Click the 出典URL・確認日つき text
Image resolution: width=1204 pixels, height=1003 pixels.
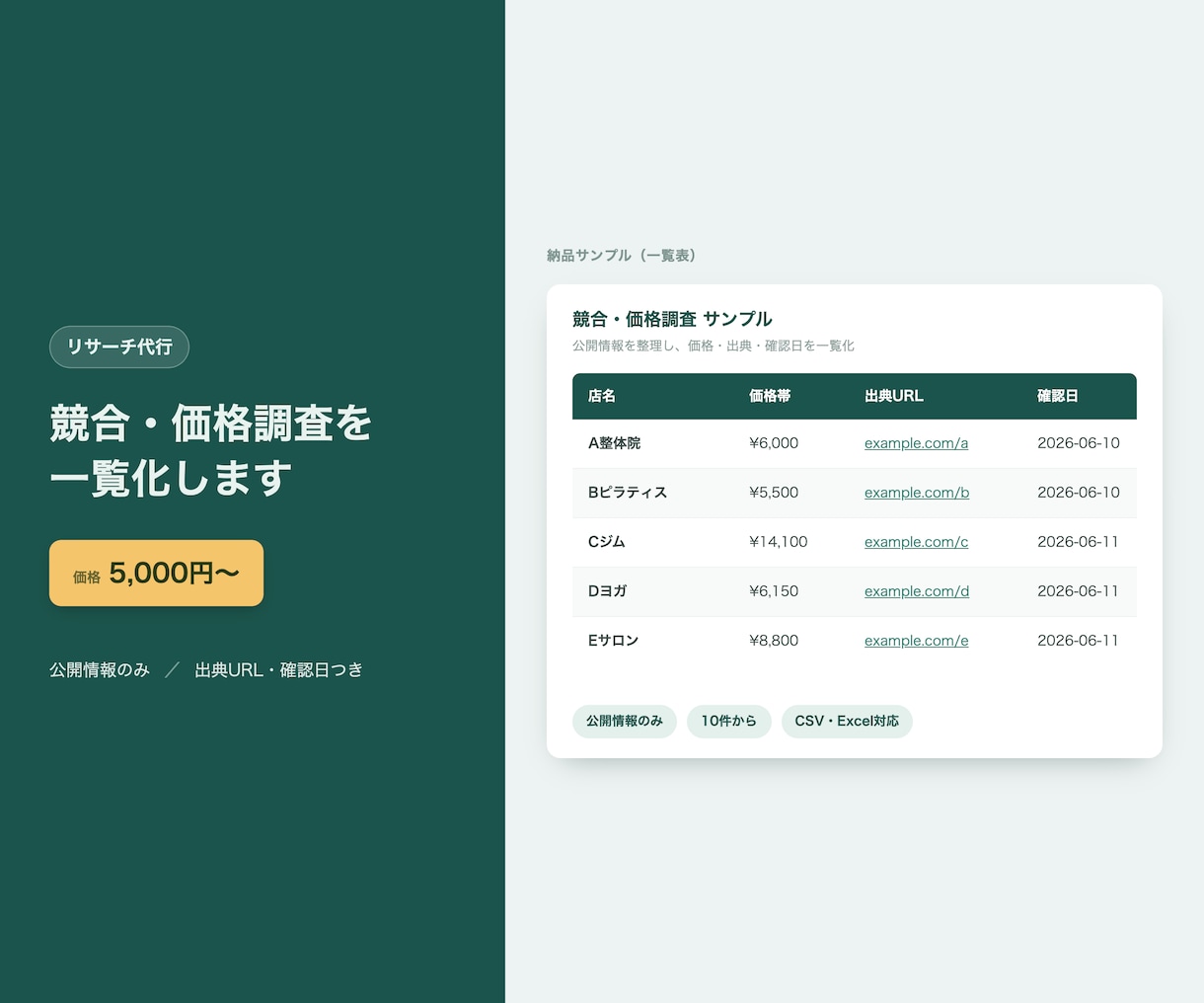[279, 670]
